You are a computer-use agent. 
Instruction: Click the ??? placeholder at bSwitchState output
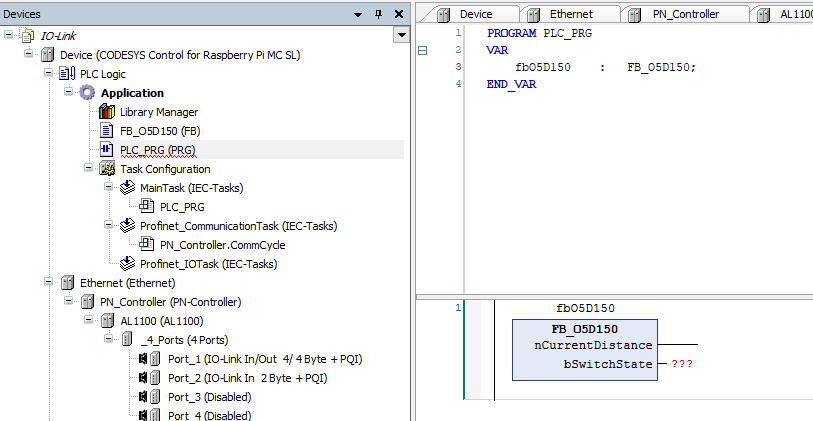[684, 365]
